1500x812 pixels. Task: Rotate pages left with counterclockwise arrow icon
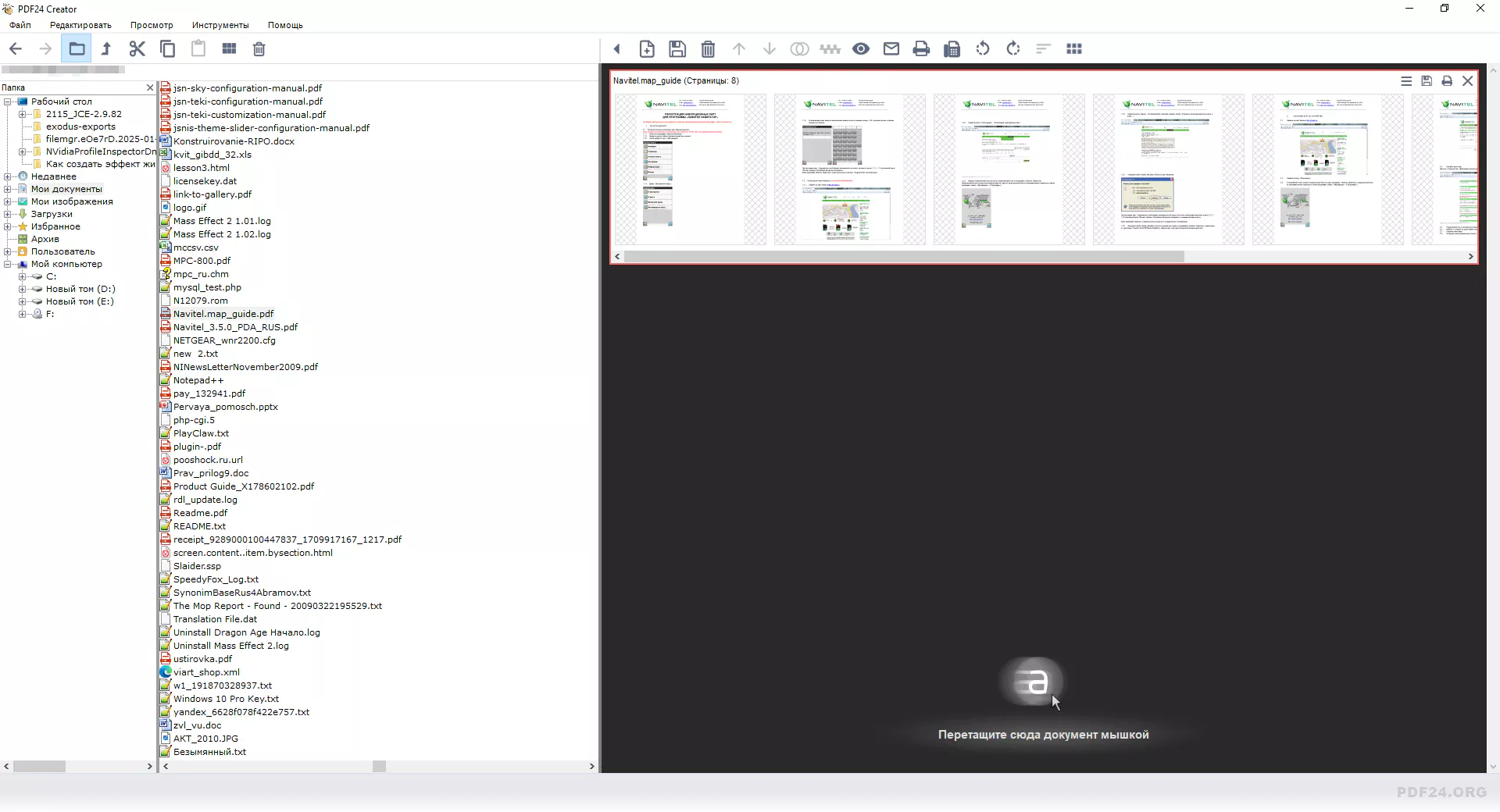[982, 49]
